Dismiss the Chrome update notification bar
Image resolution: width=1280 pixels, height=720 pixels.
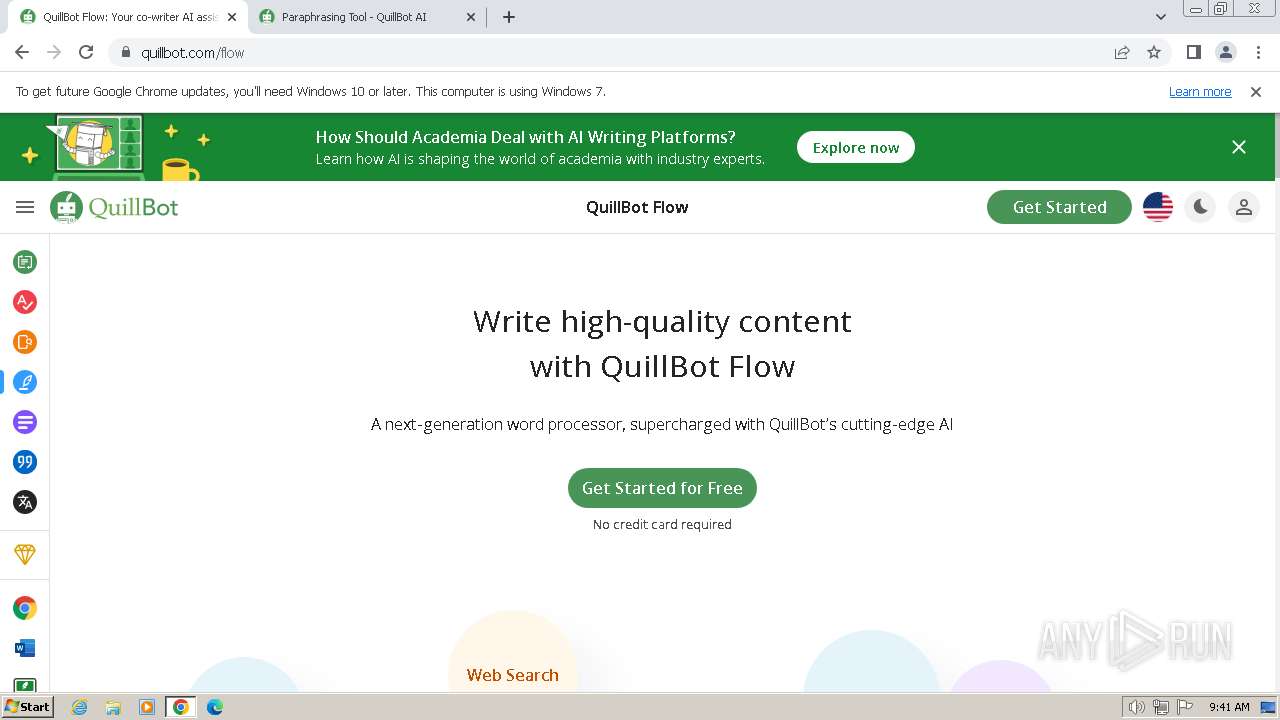tap(1256, 91)
